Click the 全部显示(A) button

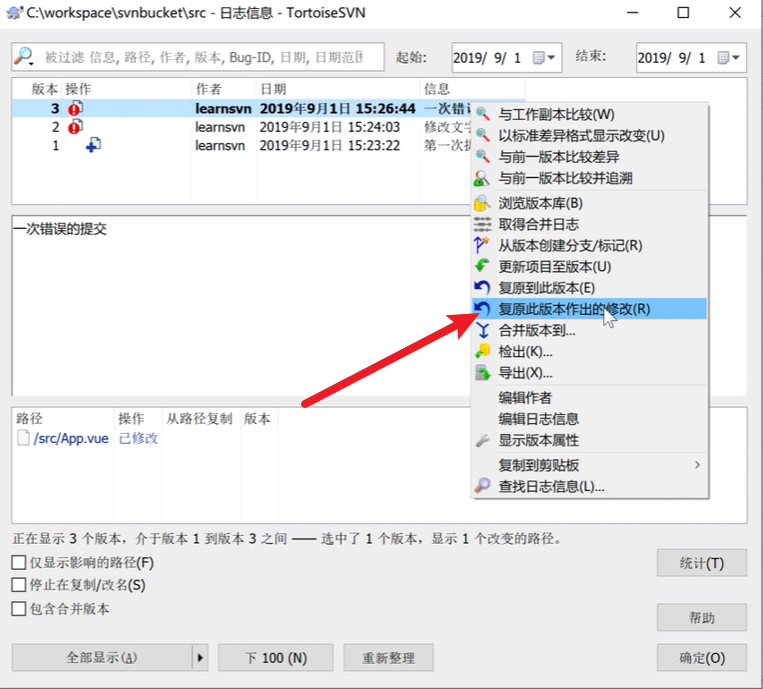pos(102,658)
